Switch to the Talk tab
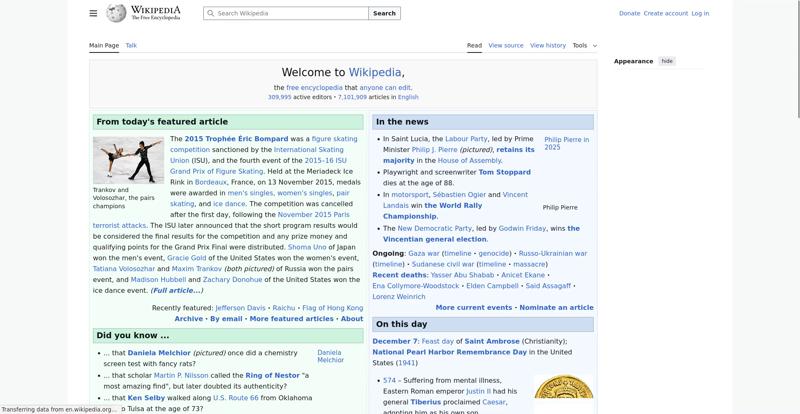The image size is (800, 414). (131, 45)
